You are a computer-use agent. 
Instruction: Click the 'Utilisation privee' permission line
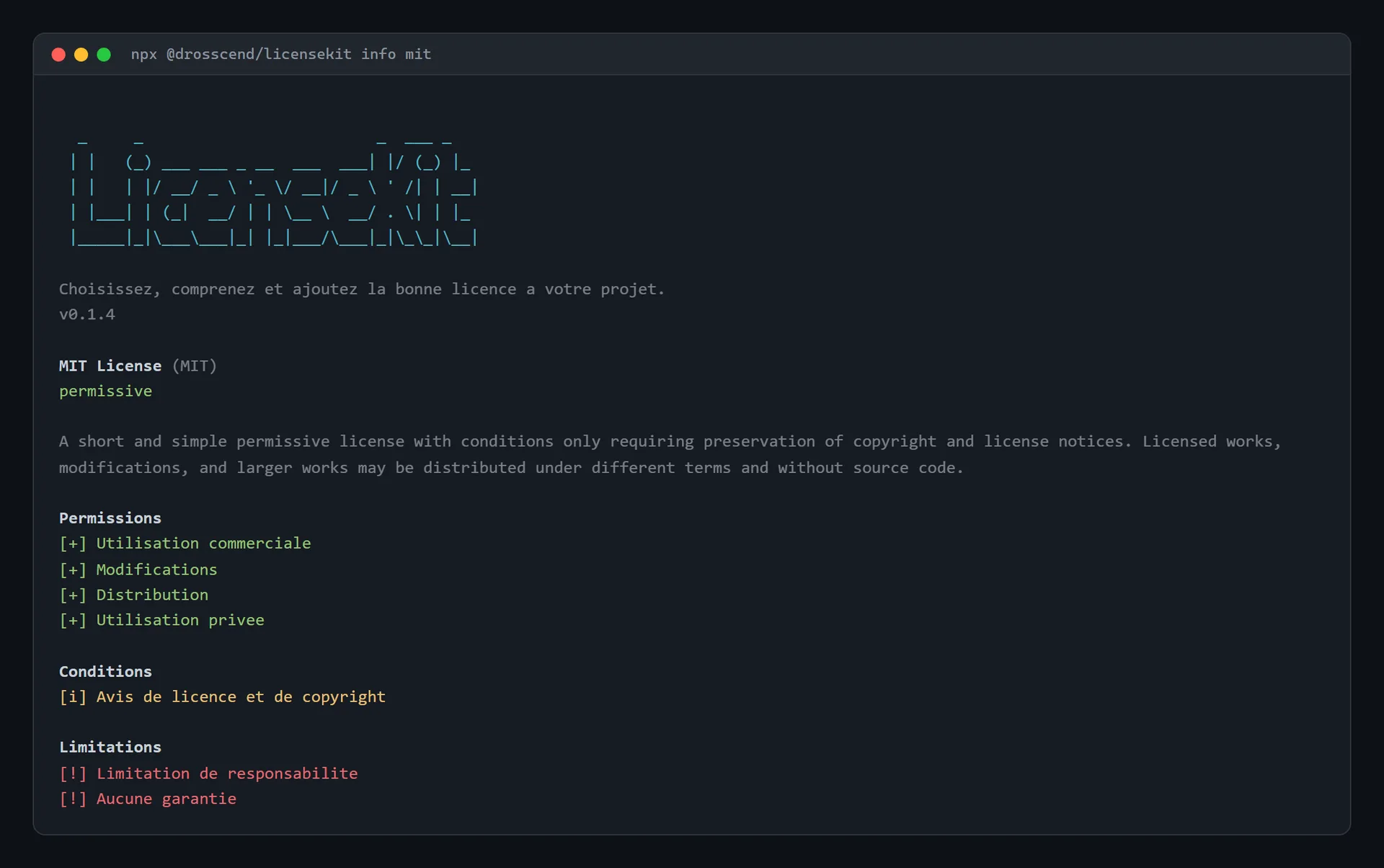pos(162,620)
